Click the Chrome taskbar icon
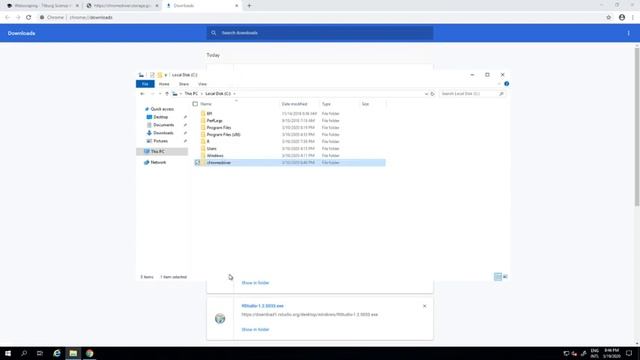 (89, 353)
